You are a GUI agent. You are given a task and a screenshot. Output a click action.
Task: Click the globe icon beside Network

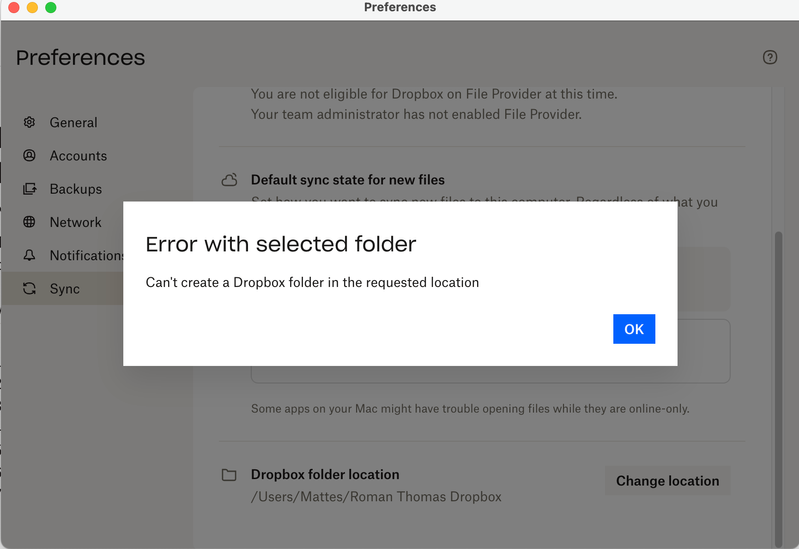point(29,222)
